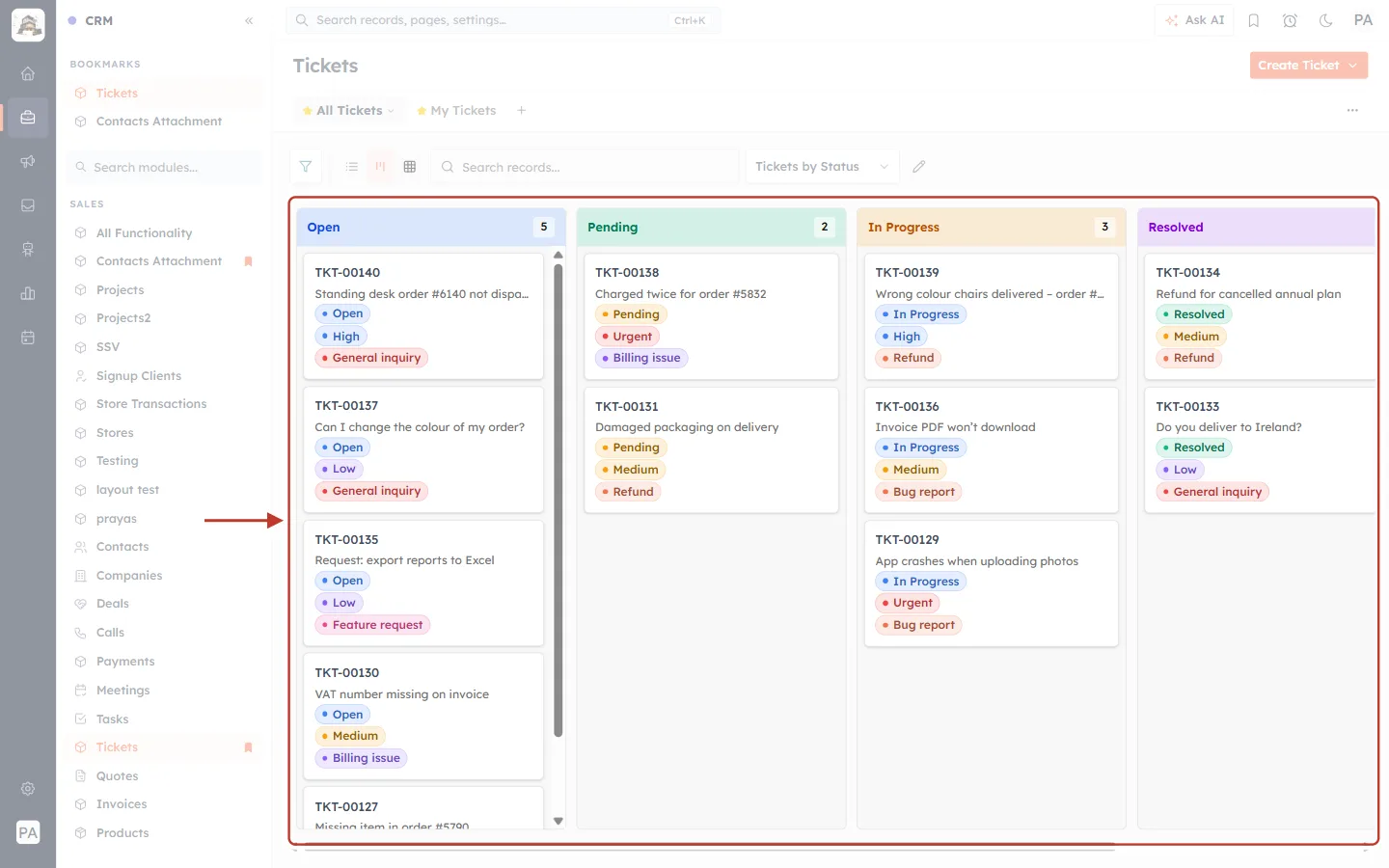The width and height of the screenshot is (1389, 868).
Task: Expand All Tickets tab chevron
Action: [x=391, y=111]
